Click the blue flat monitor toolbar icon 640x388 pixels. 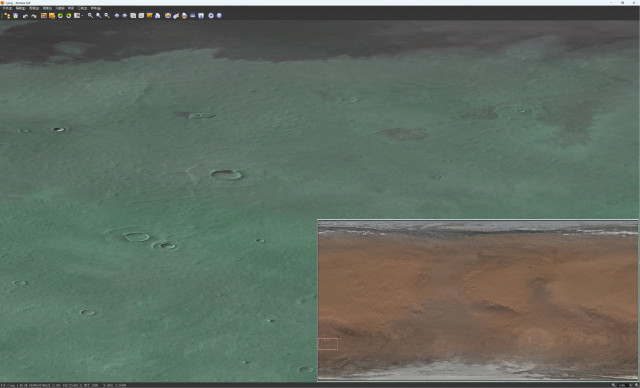point(193,15)
